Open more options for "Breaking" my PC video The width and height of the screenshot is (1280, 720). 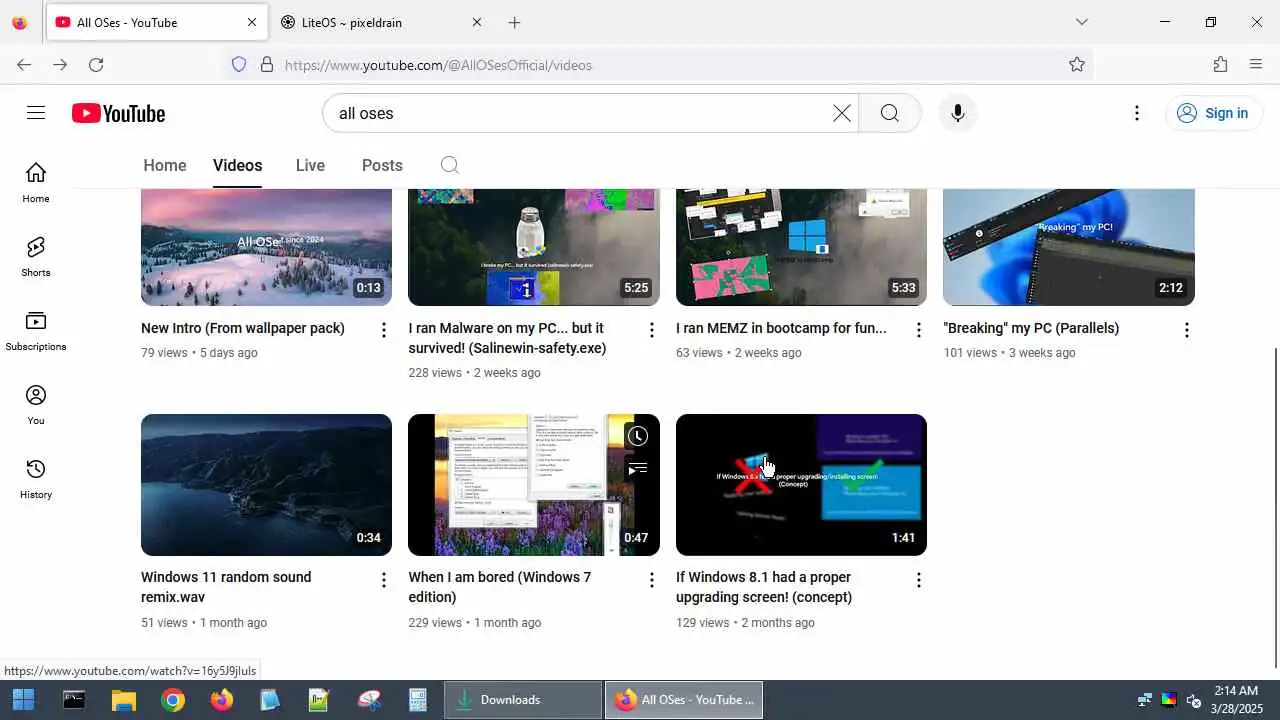(1186, 330)
